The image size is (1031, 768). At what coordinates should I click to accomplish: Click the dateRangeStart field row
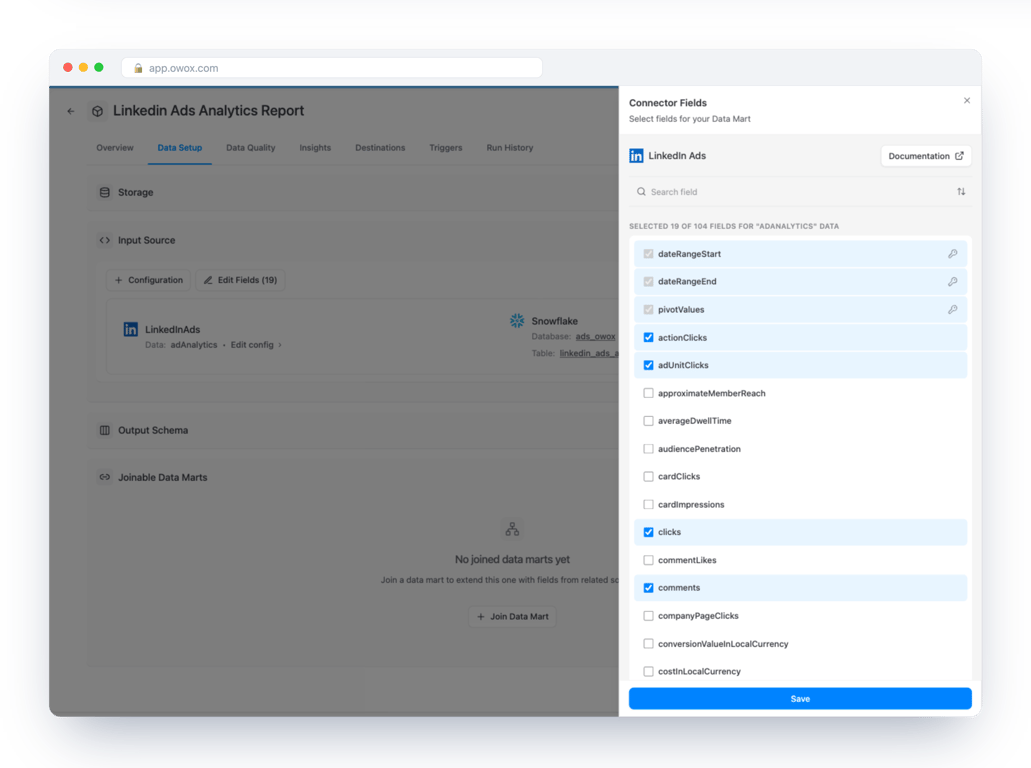point(800,254)
